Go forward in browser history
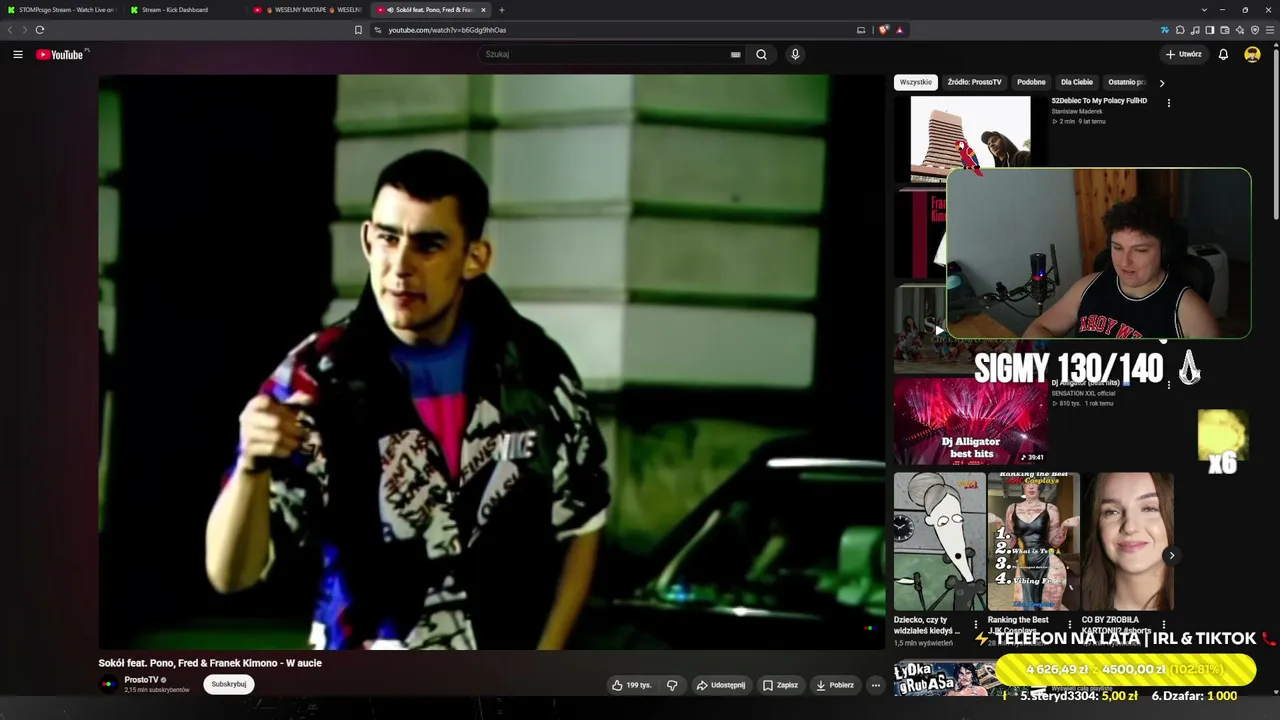The height and width of the screenshot is (720, 1280). [25, 30]
